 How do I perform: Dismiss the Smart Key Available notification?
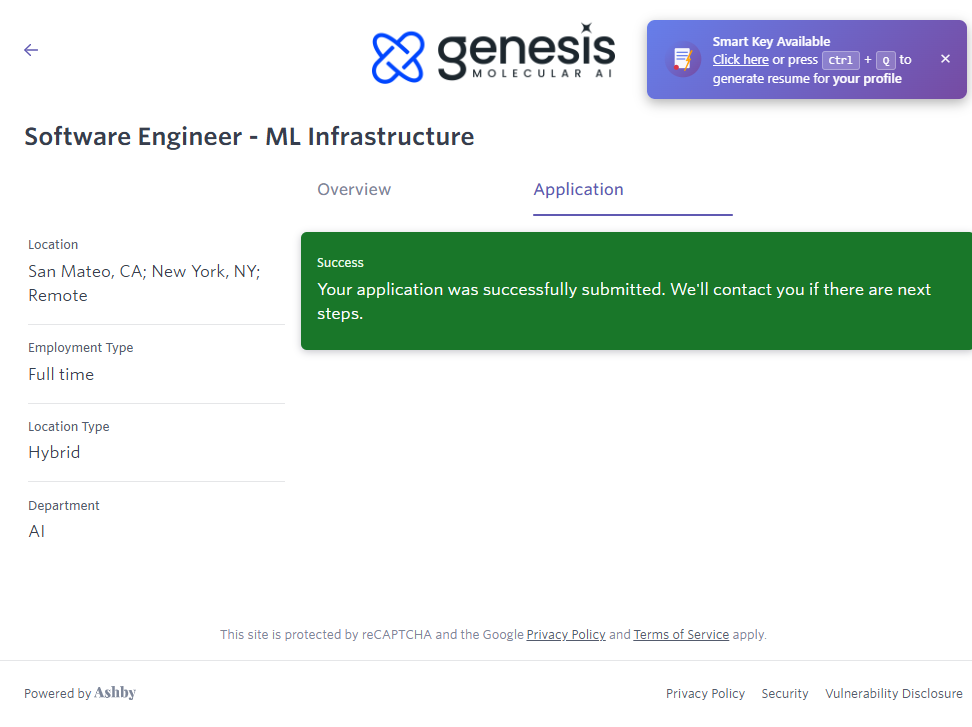(945, 59)
